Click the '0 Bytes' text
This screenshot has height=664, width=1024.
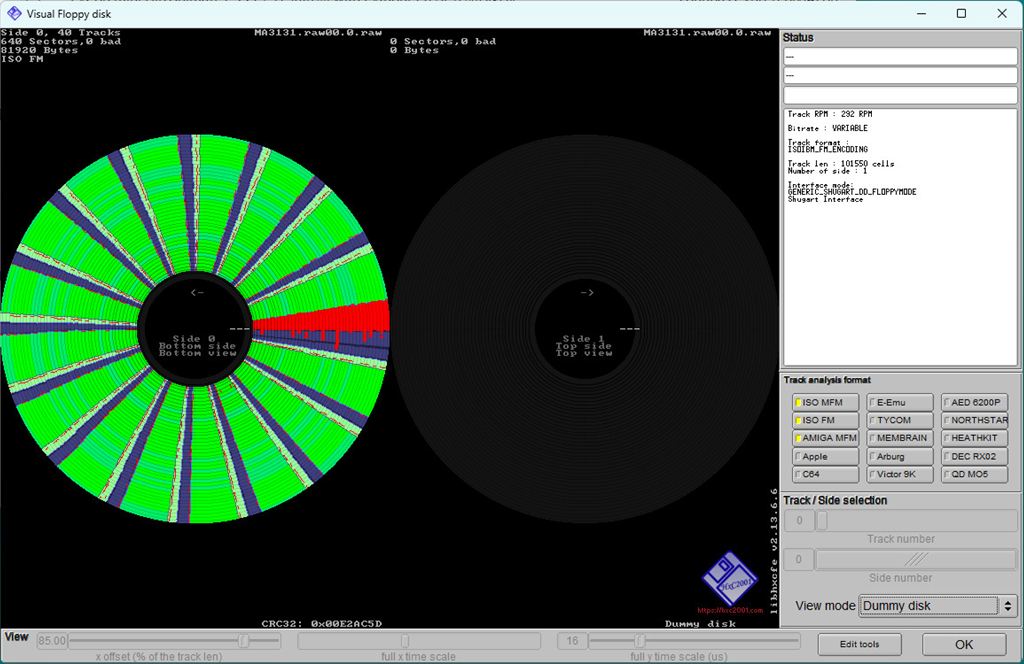point(415,50)
